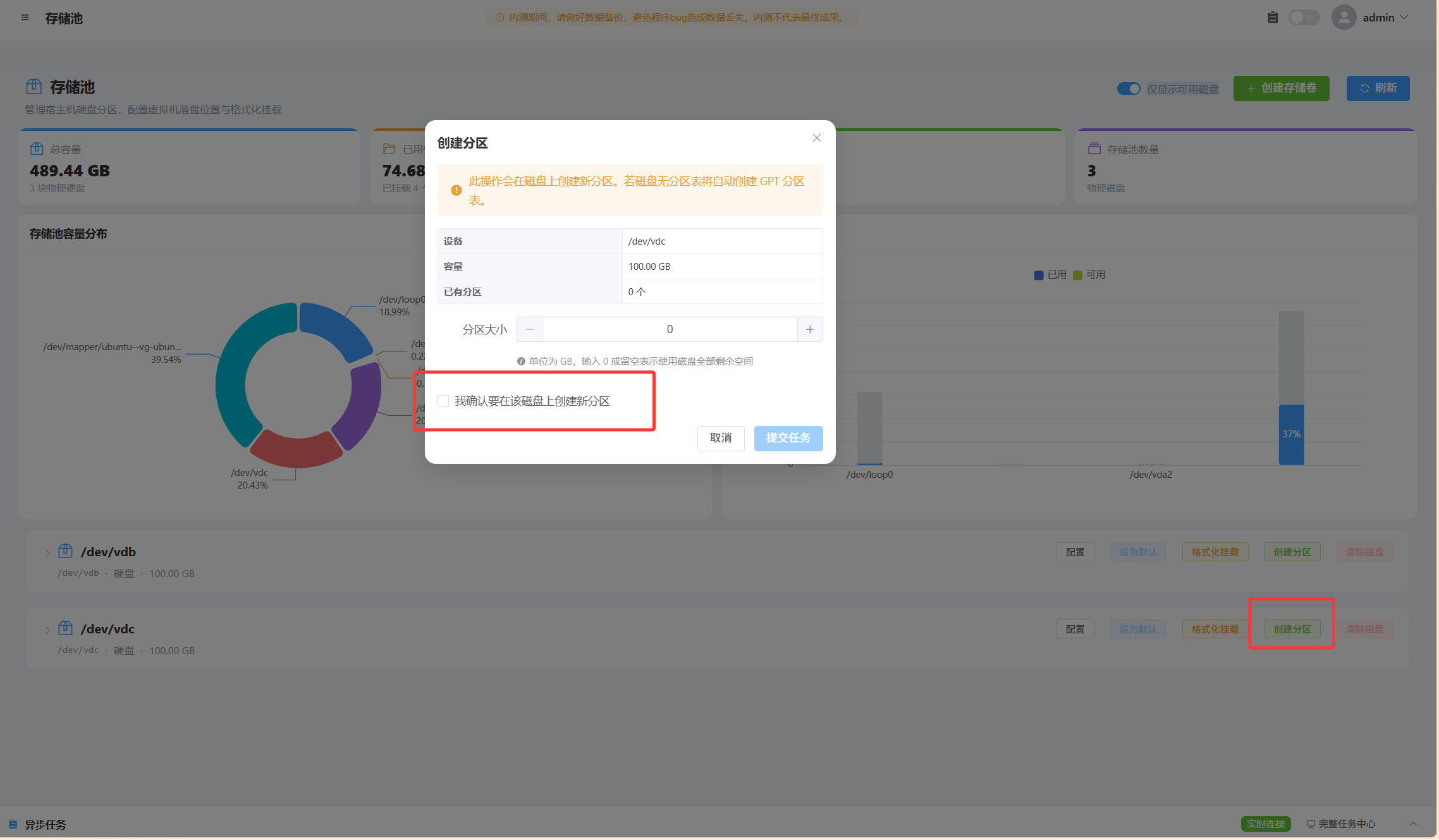
Task: Click the 异步任务 panel icon
Action: pos(13,825)
